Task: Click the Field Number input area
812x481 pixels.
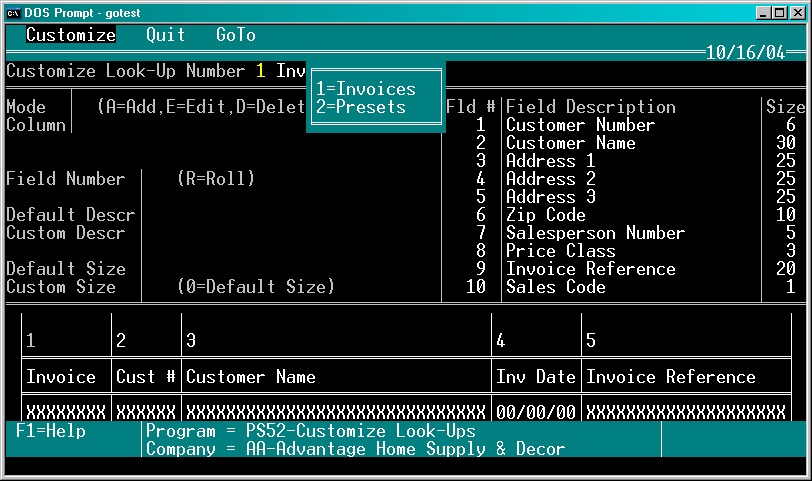Action: 159,179
